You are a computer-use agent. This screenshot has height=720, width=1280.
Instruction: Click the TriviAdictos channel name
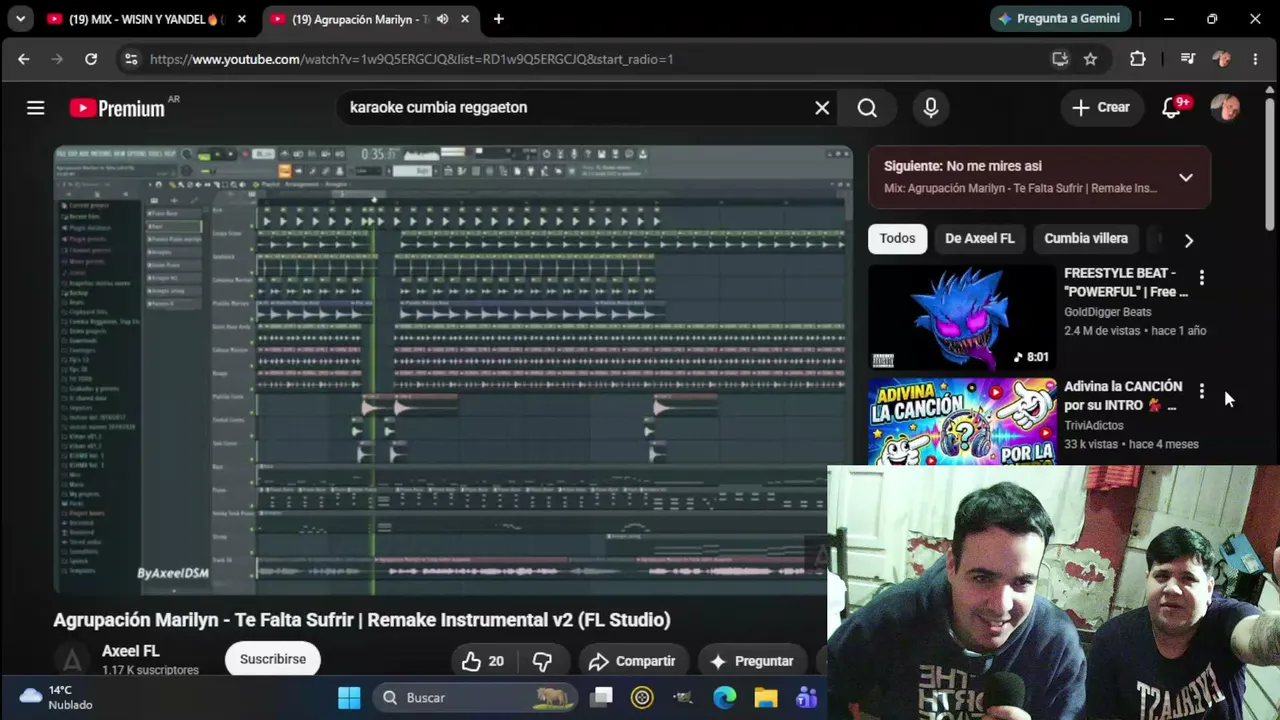(1094, 426)
